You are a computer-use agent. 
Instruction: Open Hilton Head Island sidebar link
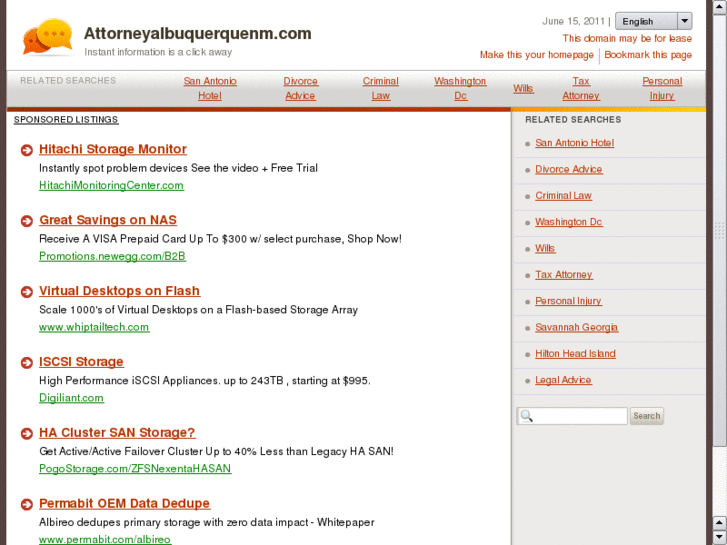[x=575, y=353]
